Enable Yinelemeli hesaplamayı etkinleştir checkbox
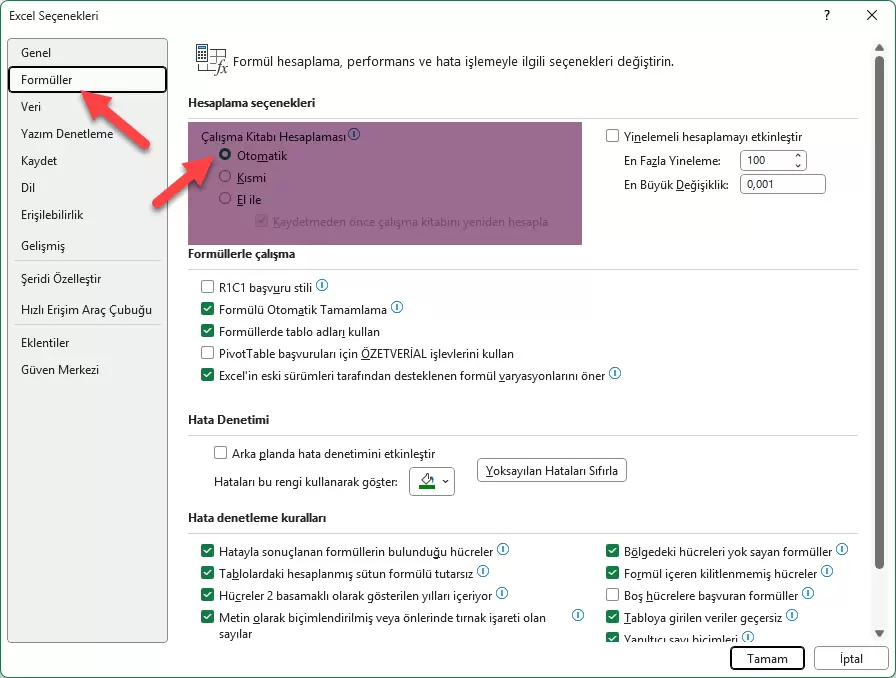The image size is (896, 678). (x=613, y=136)
